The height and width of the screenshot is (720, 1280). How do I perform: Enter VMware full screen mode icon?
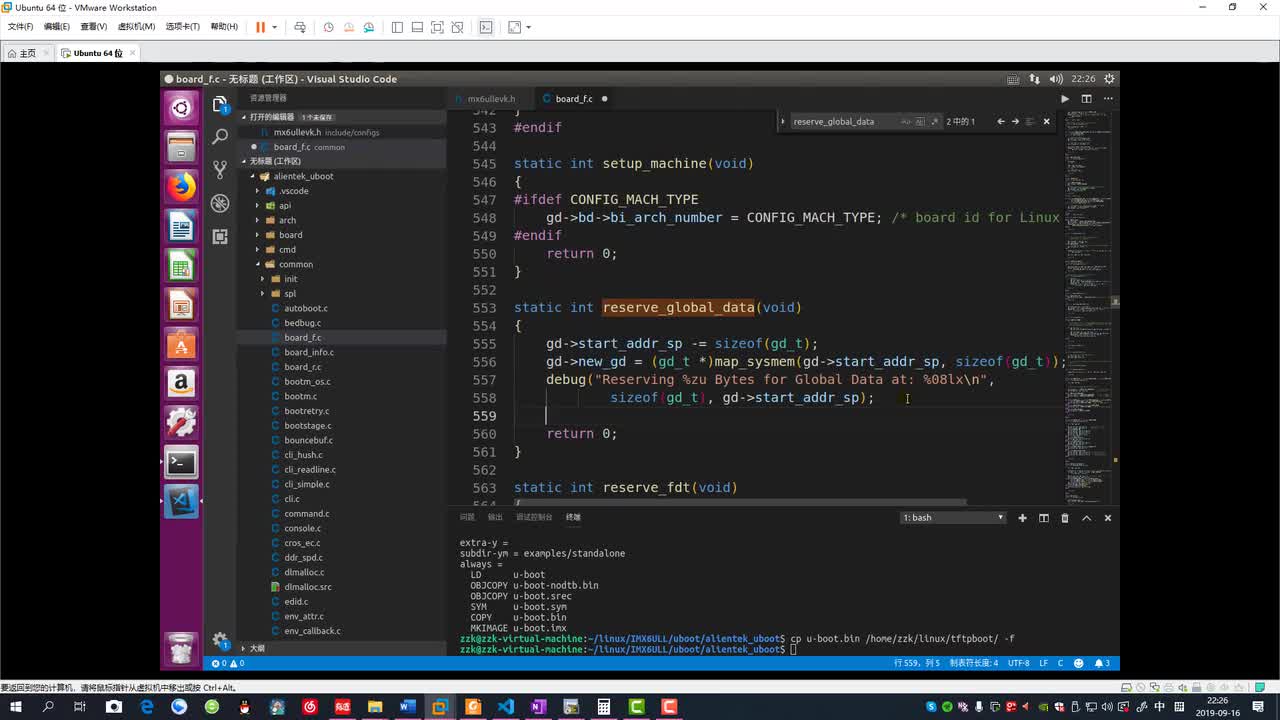click(437, 27)
